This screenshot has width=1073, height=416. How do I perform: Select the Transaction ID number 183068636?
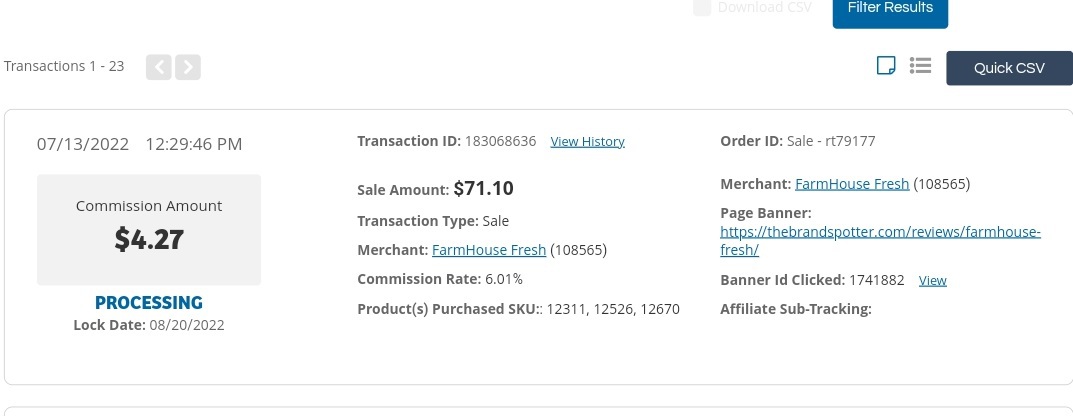(500, 141)
